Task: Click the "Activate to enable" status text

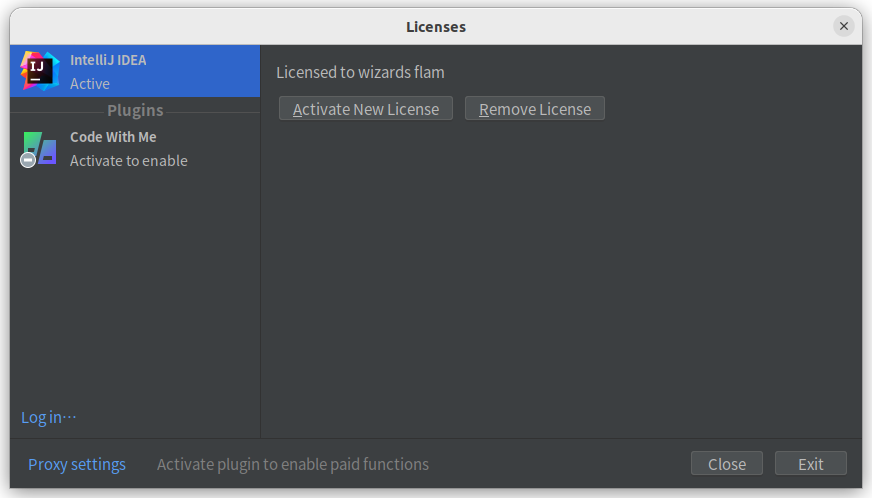Action: pos(128,161)
